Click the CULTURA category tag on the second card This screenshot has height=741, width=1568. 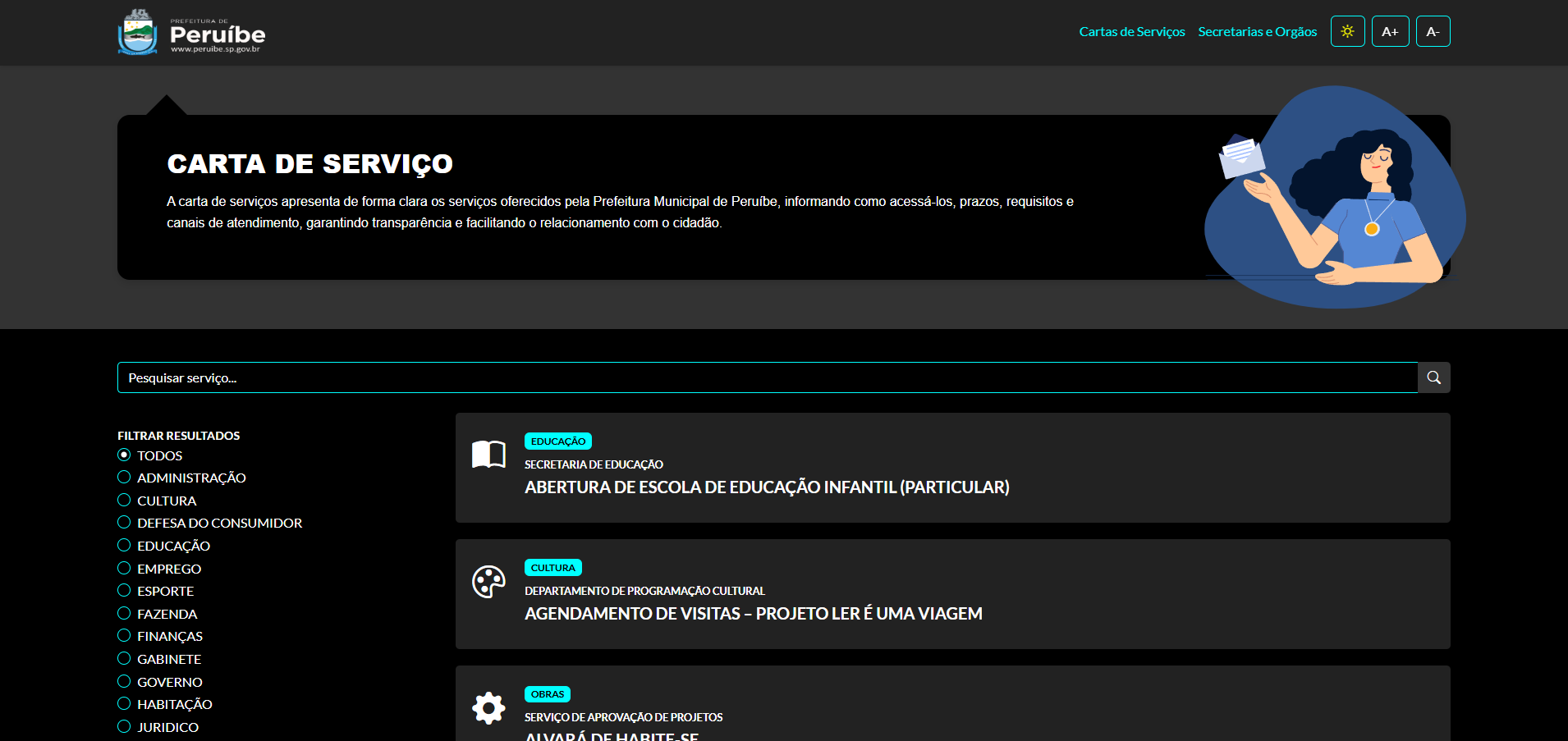point(553,568)
